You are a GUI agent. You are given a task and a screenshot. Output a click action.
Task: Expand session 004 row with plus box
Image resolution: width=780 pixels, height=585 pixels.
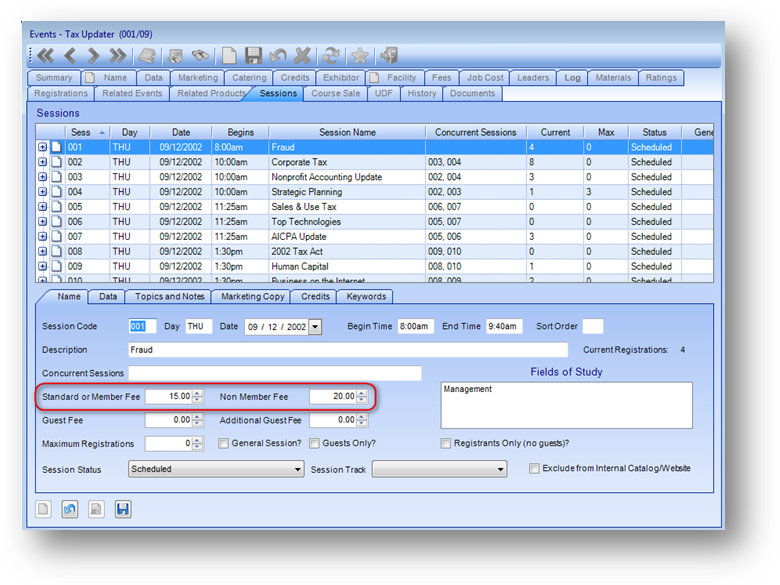tap(43, 192)
